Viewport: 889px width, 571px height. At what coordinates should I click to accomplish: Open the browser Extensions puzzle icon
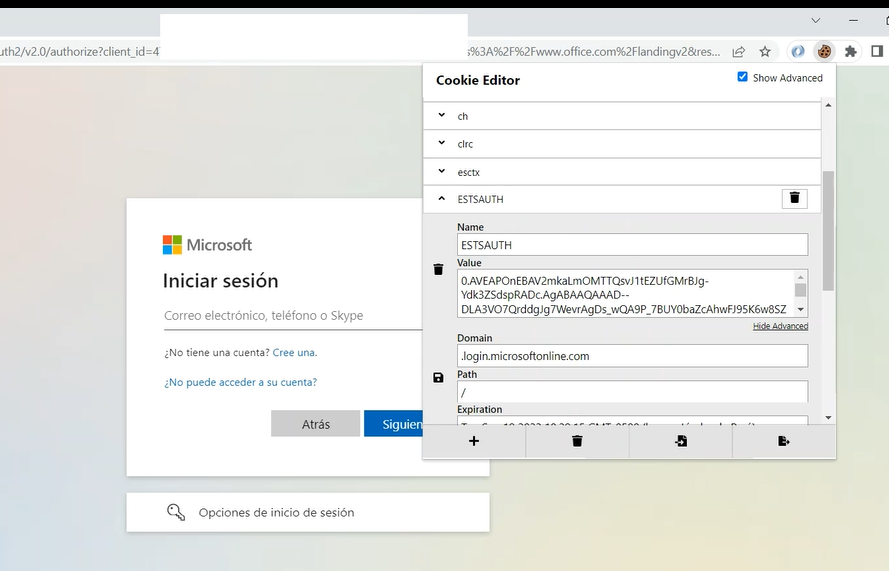[x=850, y=52]
